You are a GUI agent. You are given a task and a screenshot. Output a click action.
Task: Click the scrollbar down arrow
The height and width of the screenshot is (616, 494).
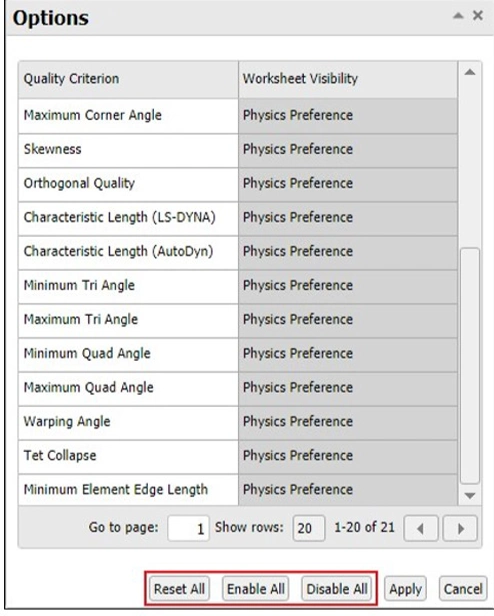click(x=470, y=496)
